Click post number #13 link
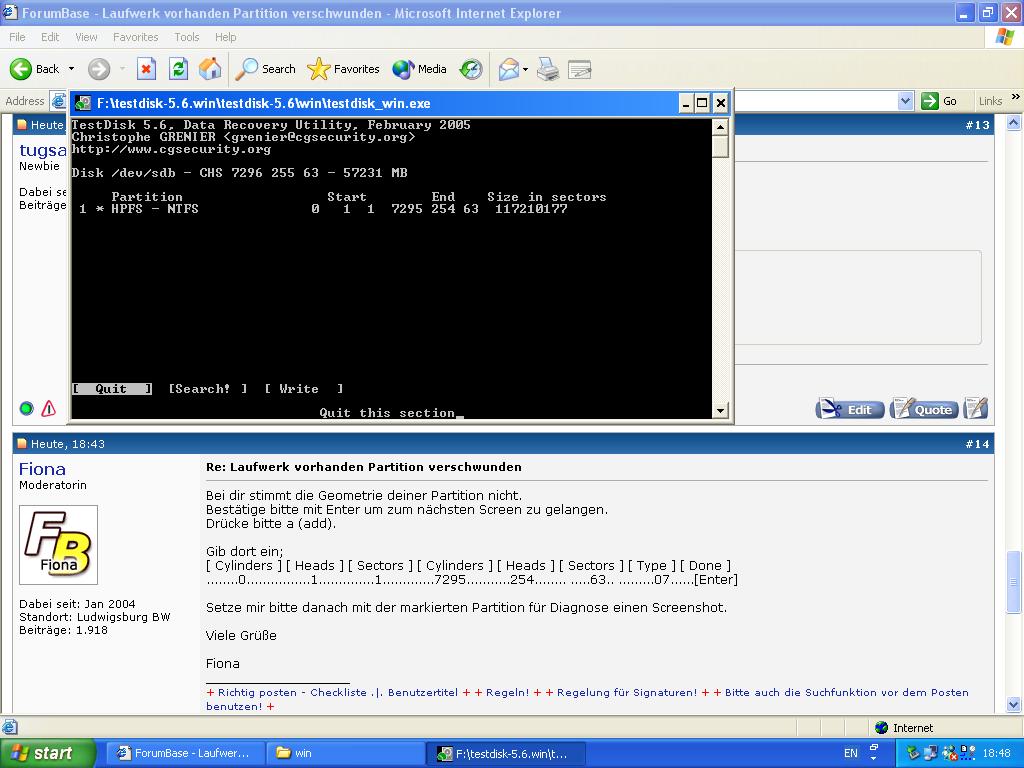The height and width of the screenshot is (768, 1024). [x=977, y=125]
